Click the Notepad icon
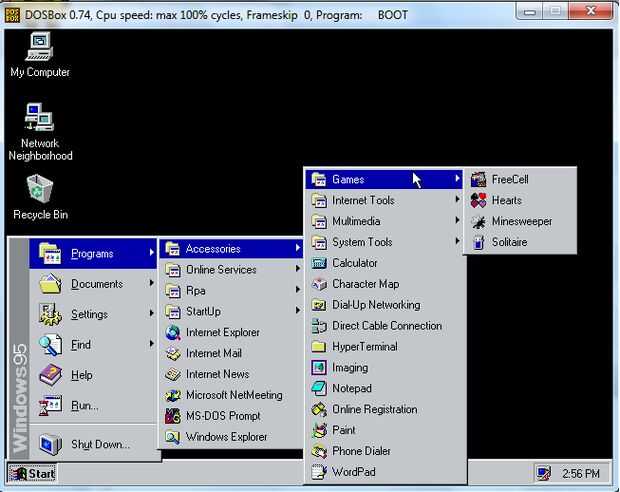The image size is (620, 492). [319, 388]
